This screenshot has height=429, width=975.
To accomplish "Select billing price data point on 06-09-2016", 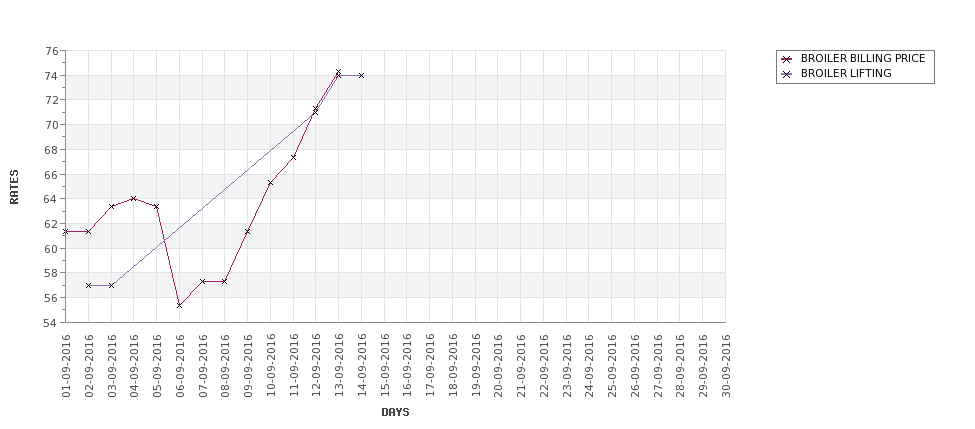I will coord(179,305).
